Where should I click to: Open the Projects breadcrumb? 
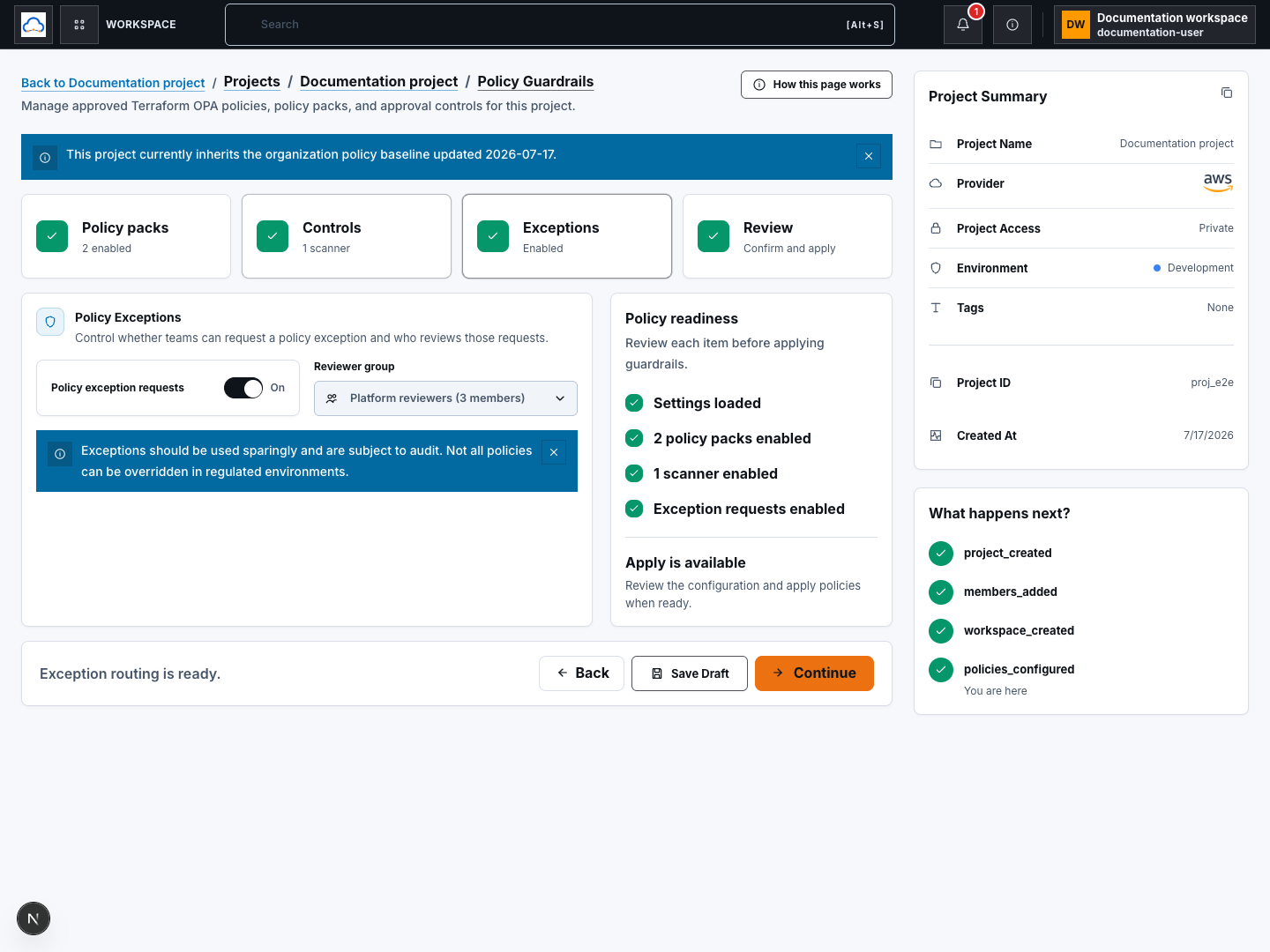click(252, 81)
